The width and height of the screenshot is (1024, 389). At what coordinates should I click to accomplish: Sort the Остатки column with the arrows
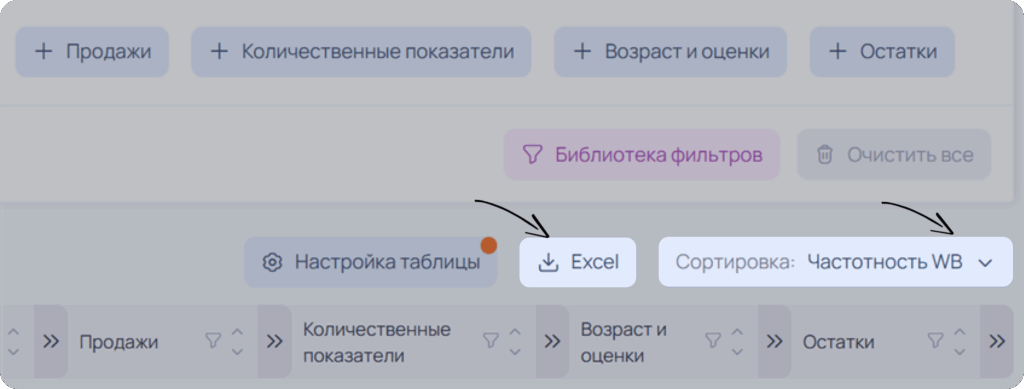pyautogui.click(x=959, y=341)
